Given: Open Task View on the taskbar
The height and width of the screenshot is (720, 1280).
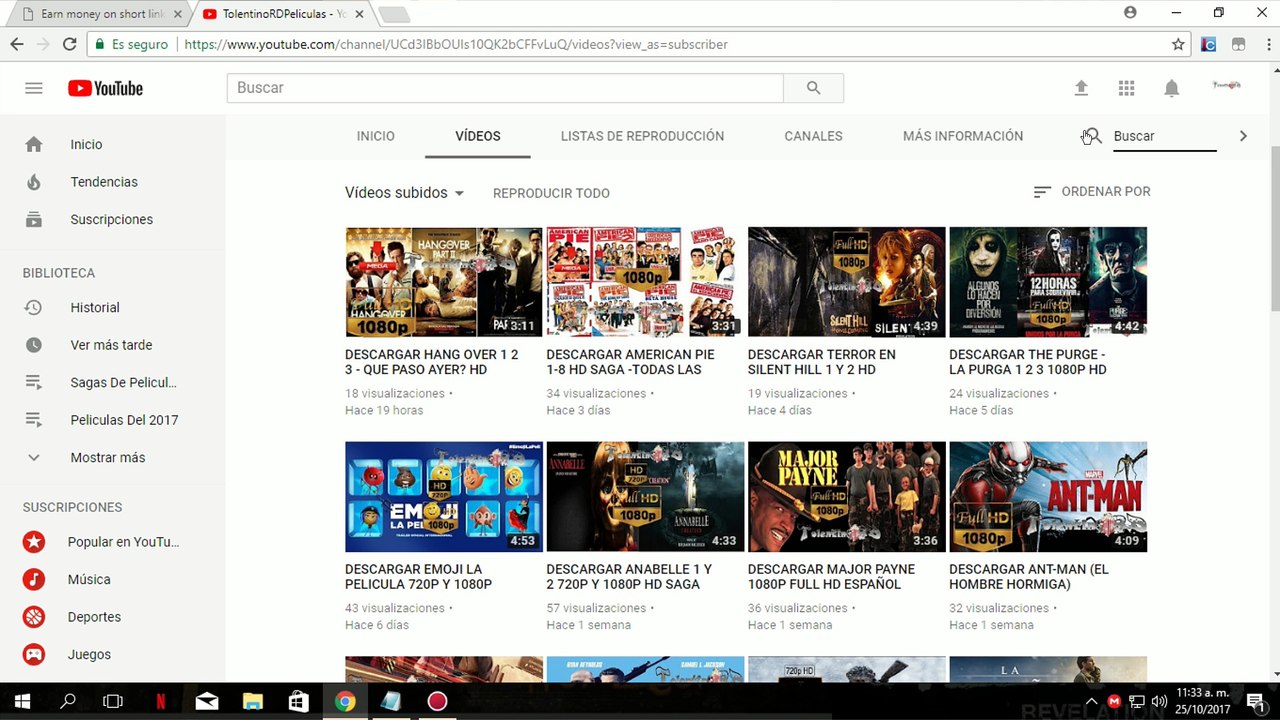Looking at the screenshot, I should point(113,701).
